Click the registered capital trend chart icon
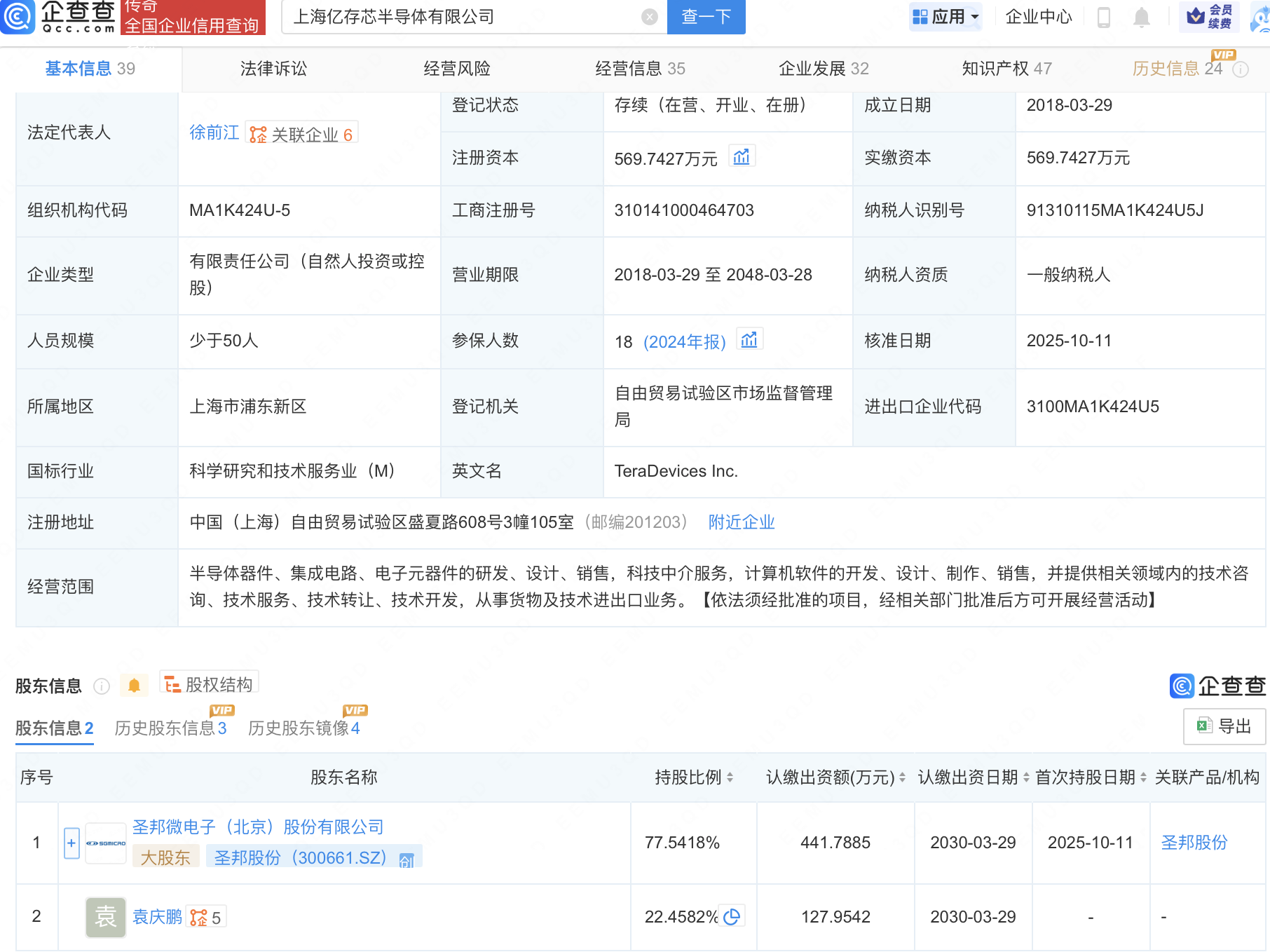The height and width of the screenshot is (952, 1270). 741,157
